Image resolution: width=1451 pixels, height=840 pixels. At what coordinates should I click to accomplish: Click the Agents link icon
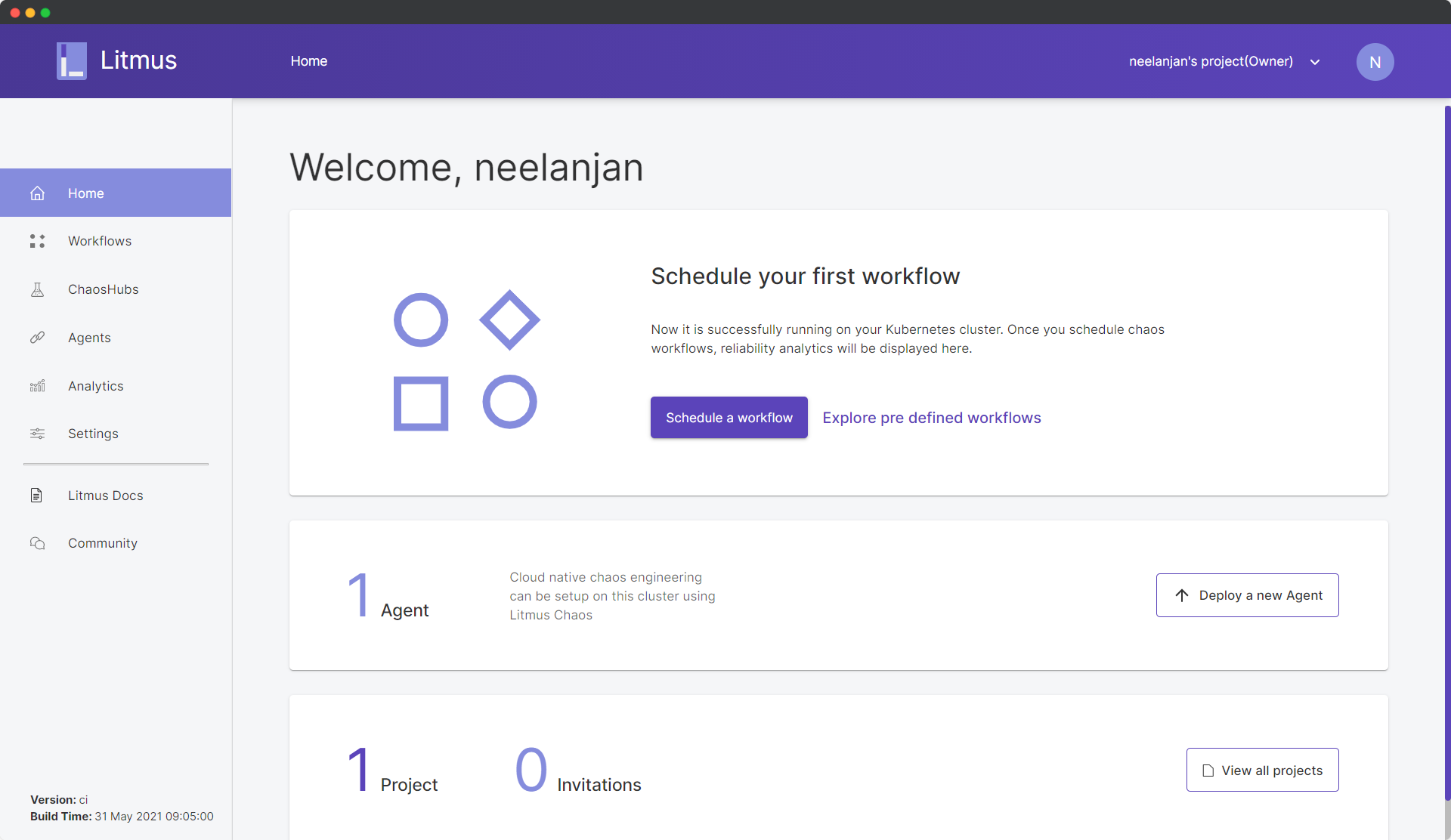coord(37,338)
